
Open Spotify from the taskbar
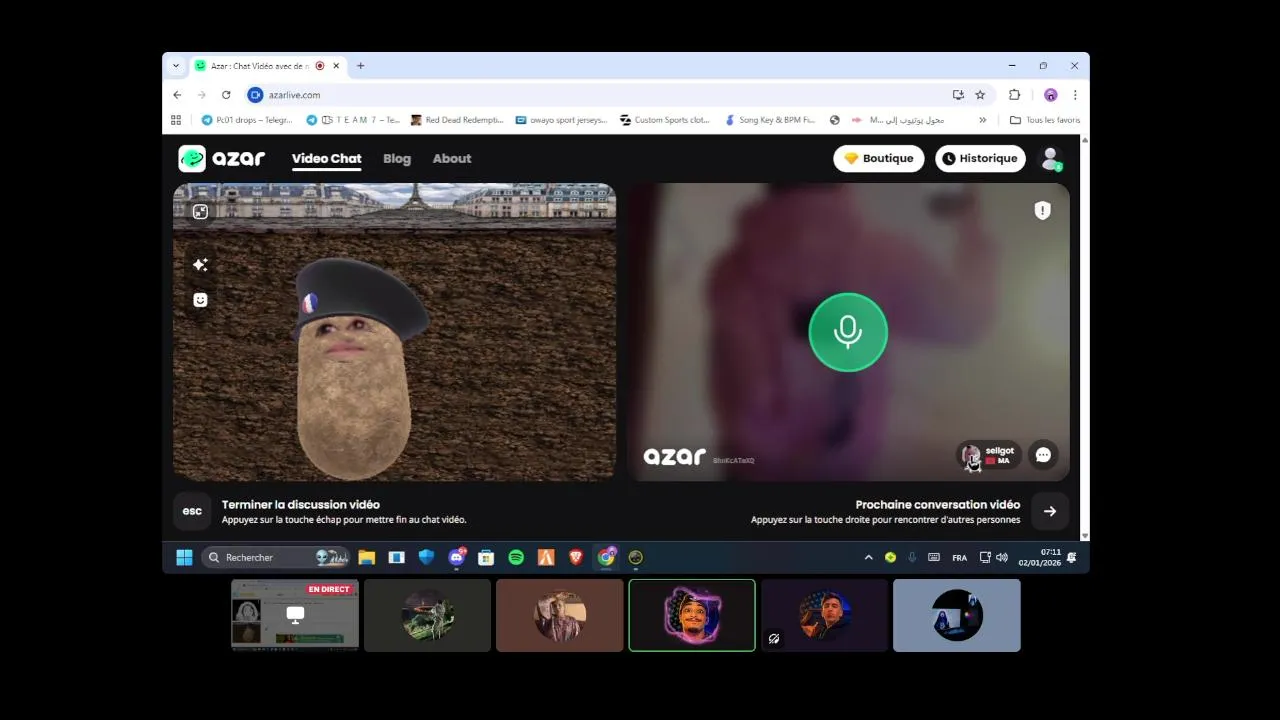point(516,558)
